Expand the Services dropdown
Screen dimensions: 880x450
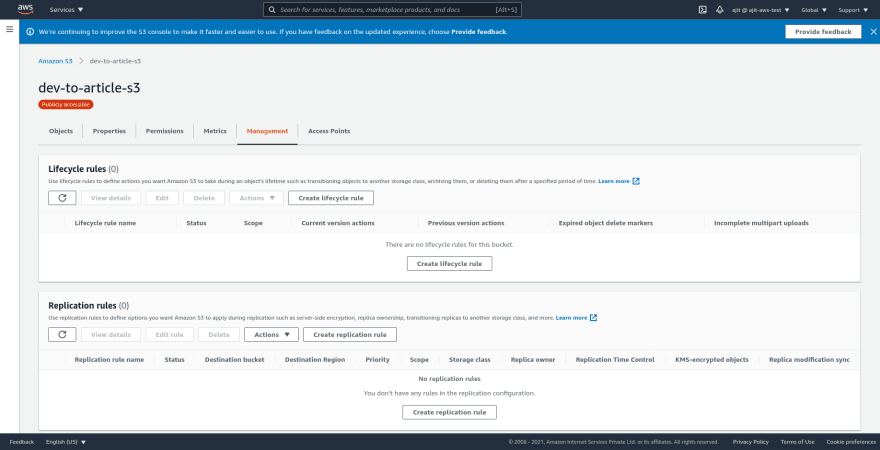pos(66,10)
